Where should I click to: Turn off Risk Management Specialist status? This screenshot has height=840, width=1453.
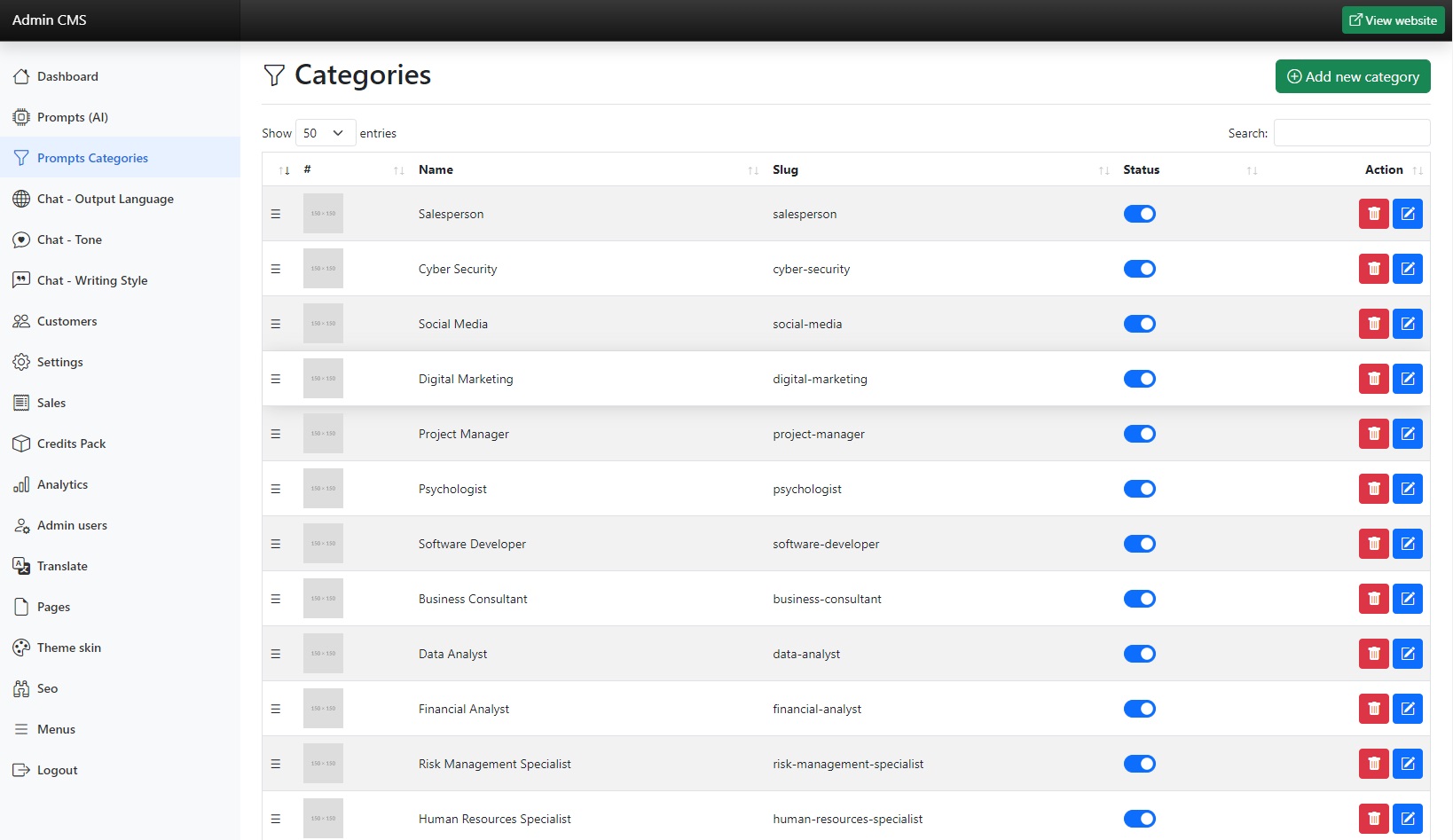(x=1139, y=764)
